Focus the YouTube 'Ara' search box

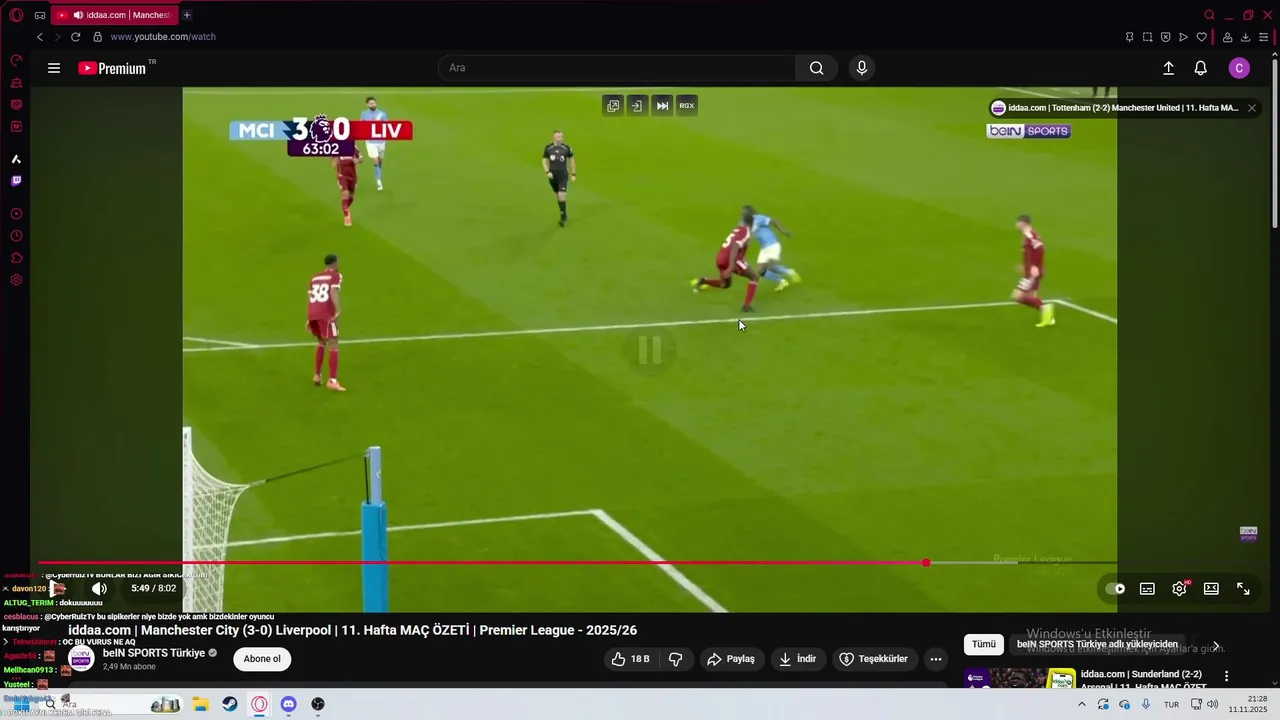pyautogui.click(x=617, y=68)
